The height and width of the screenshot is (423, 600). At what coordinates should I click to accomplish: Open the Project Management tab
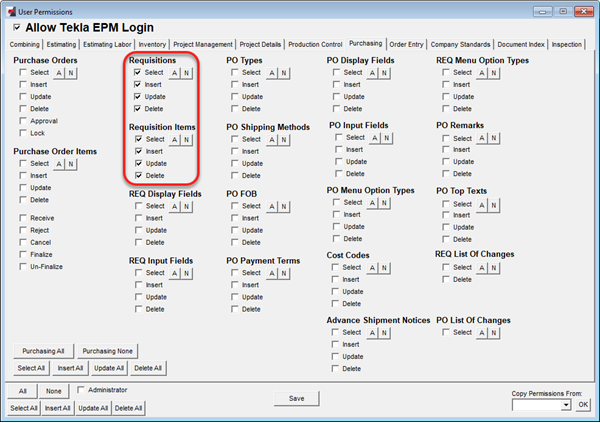pos(203,44)
